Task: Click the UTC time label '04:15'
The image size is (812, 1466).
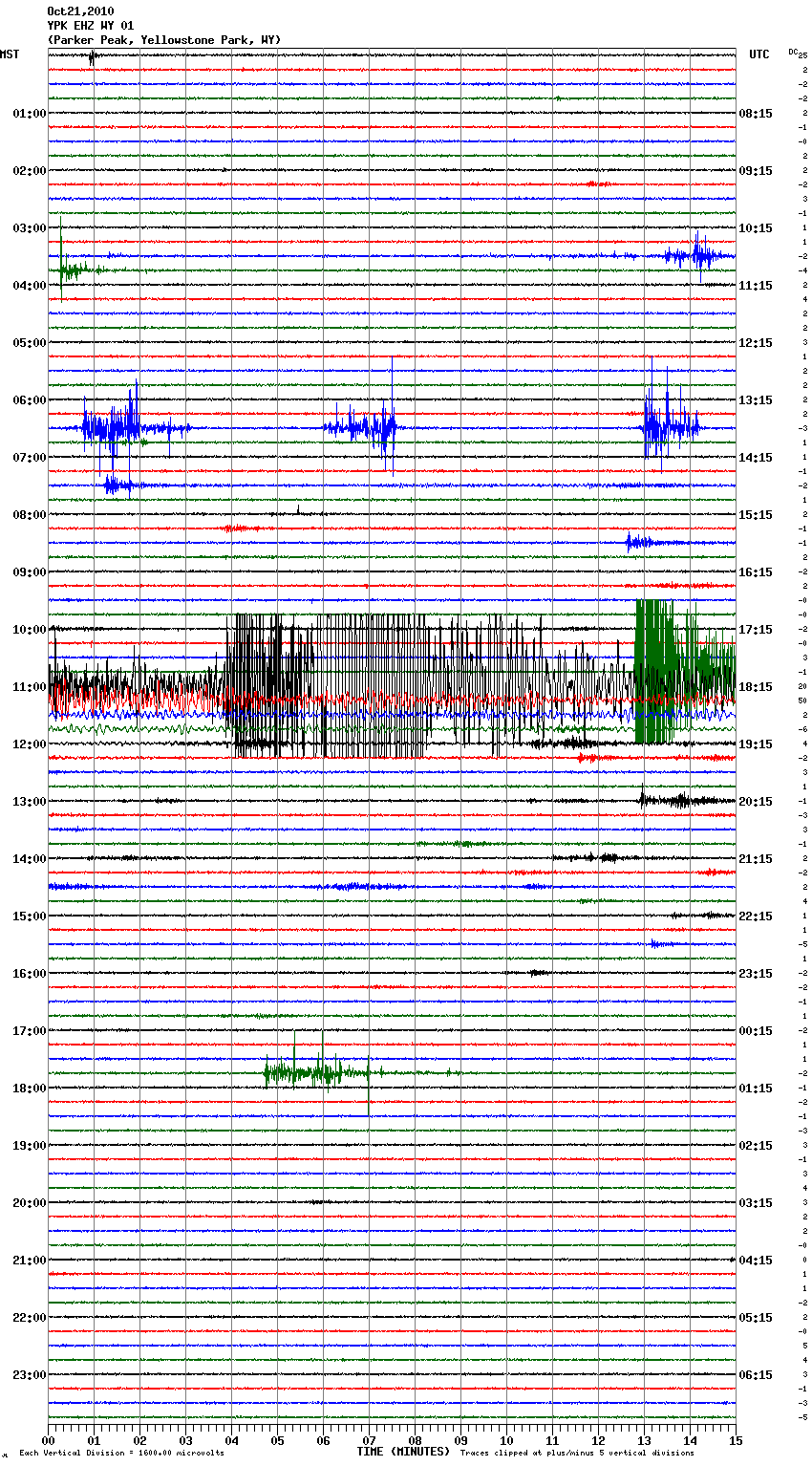Action: click(756, 1261)
